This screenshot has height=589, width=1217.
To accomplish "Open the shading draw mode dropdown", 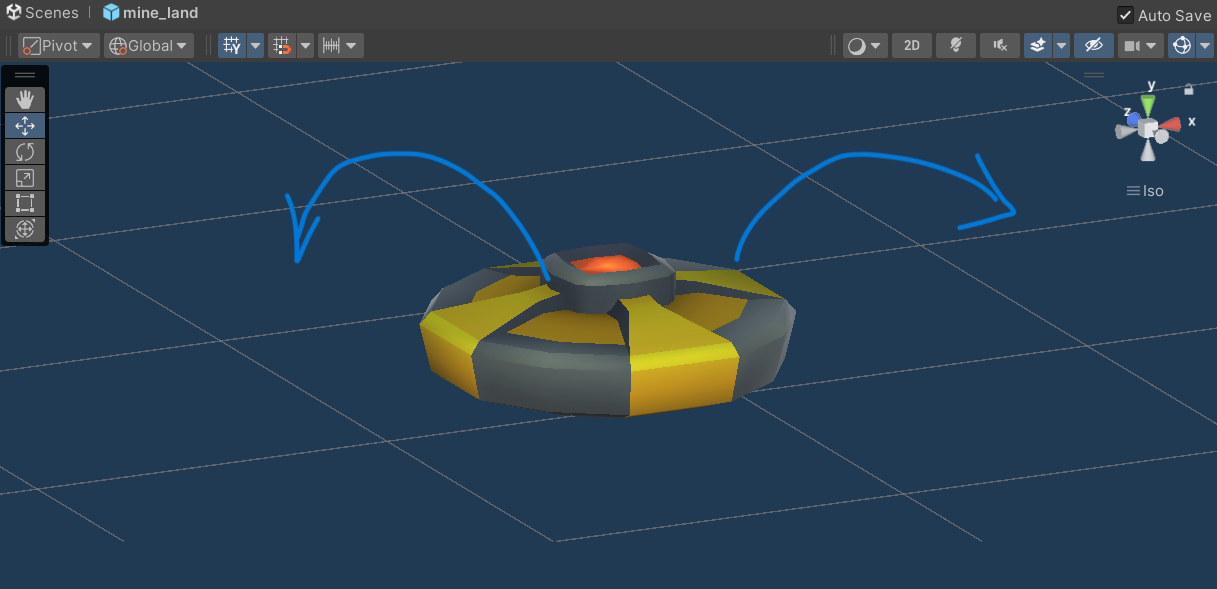I will tap(865, 45).
